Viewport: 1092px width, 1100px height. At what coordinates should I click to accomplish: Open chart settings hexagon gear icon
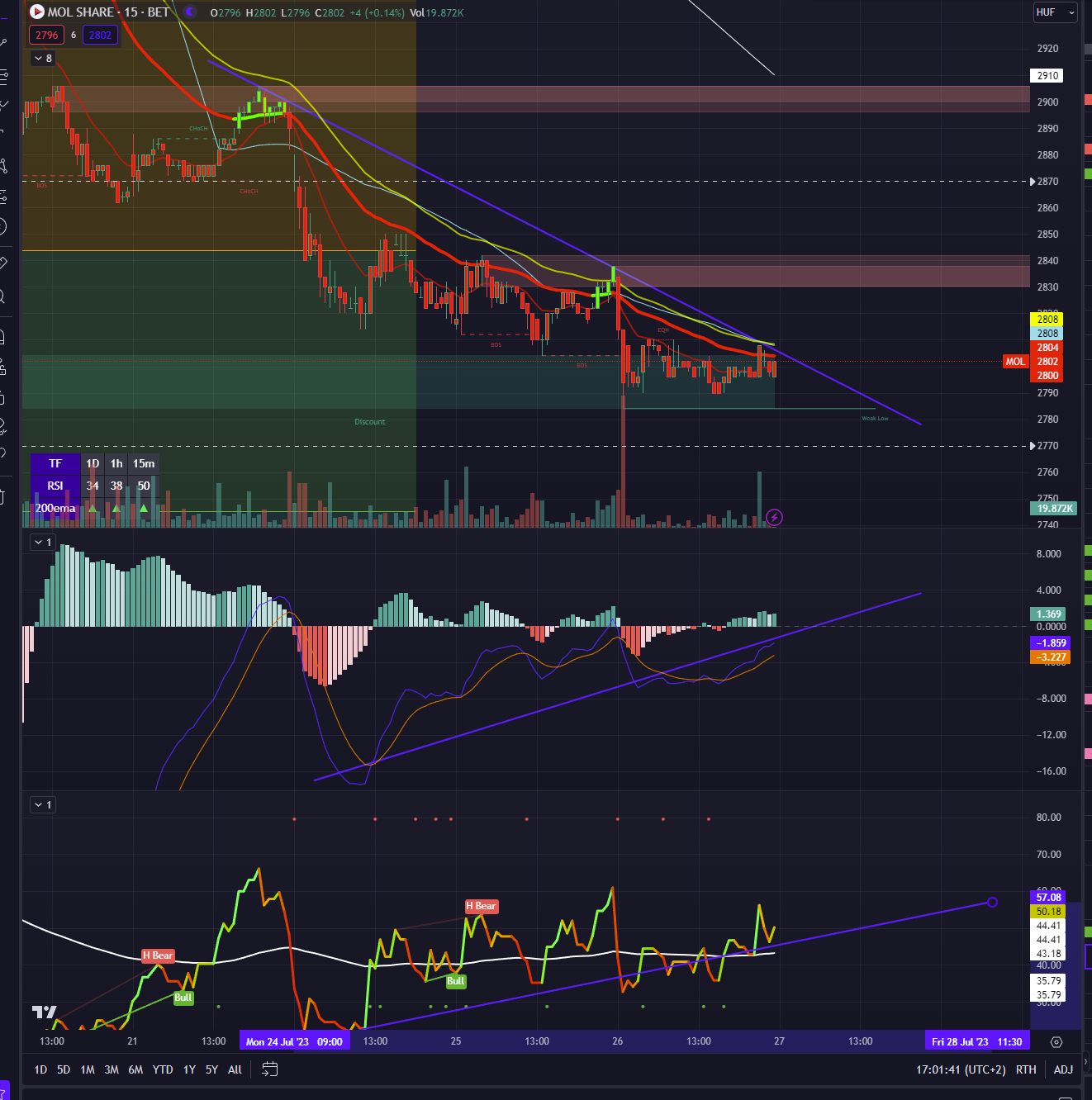coord(1056,1042)
